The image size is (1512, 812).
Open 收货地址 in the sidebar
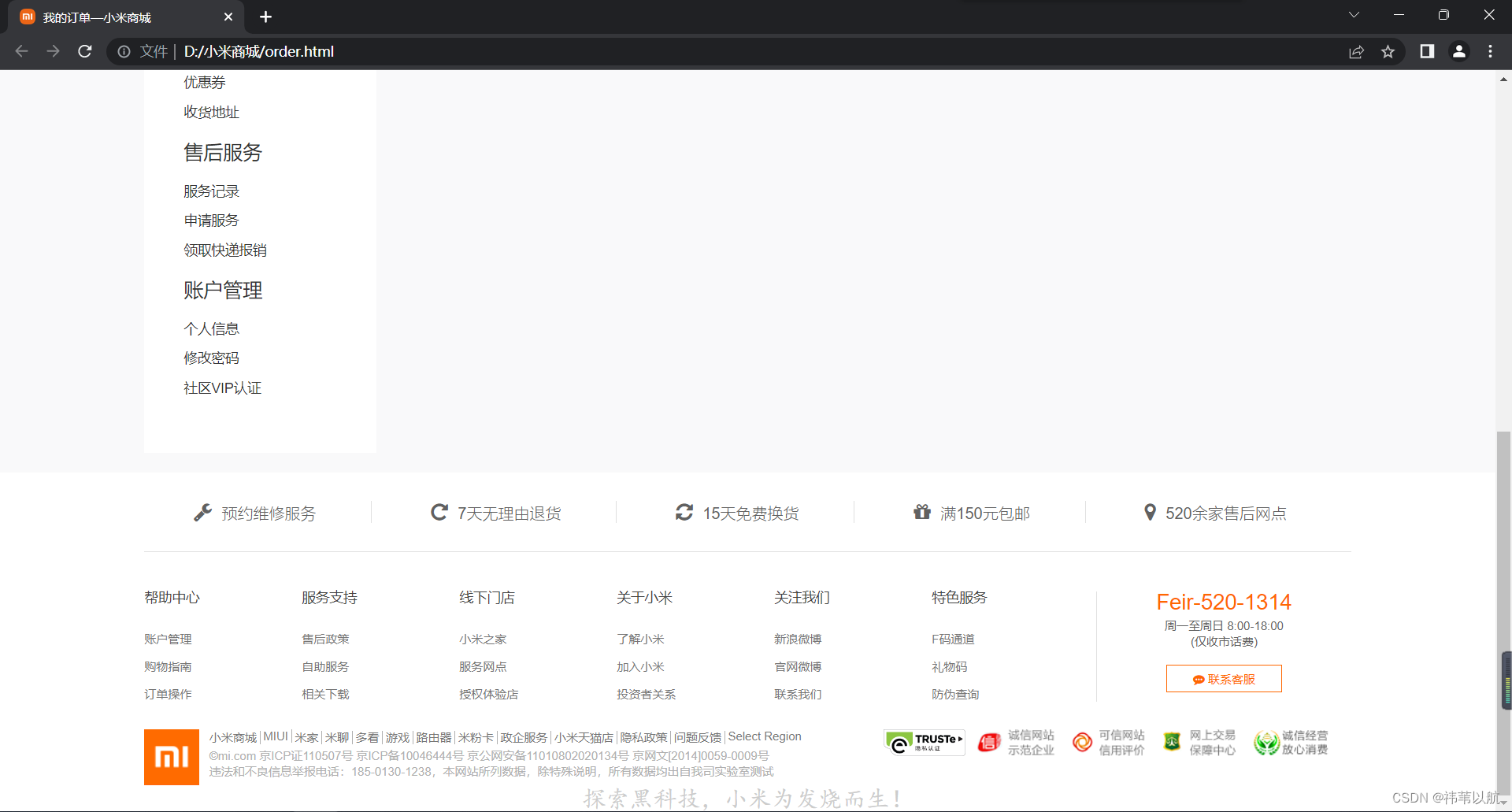[x=211, y=112]
